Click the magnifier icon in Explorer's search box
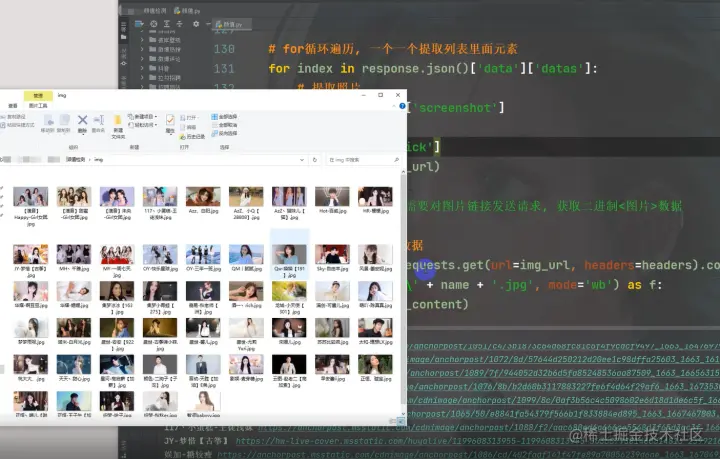 (396, 160)
